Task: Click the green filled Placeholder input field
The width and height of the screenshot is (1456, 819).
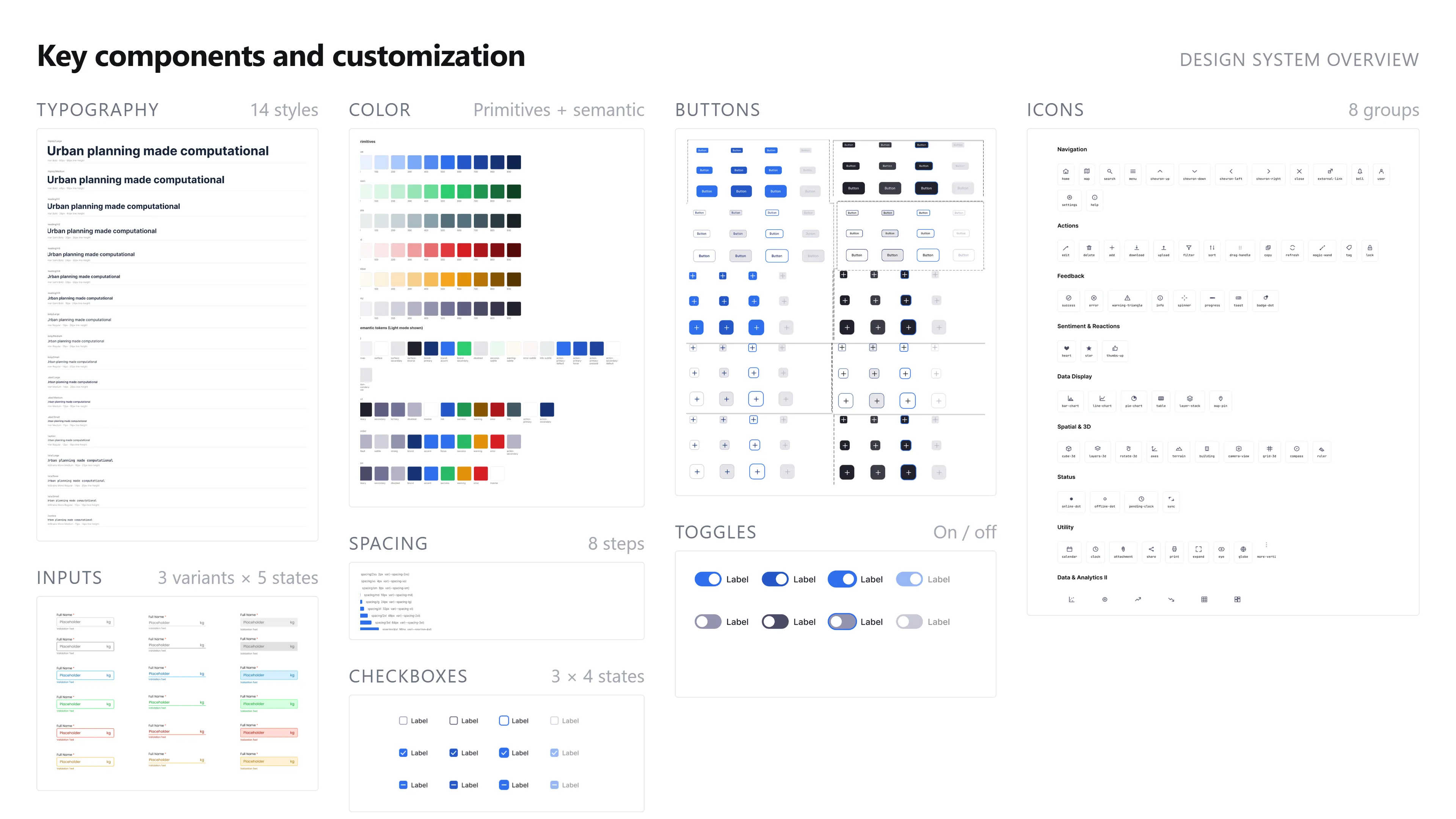Action: click(269, 704)
